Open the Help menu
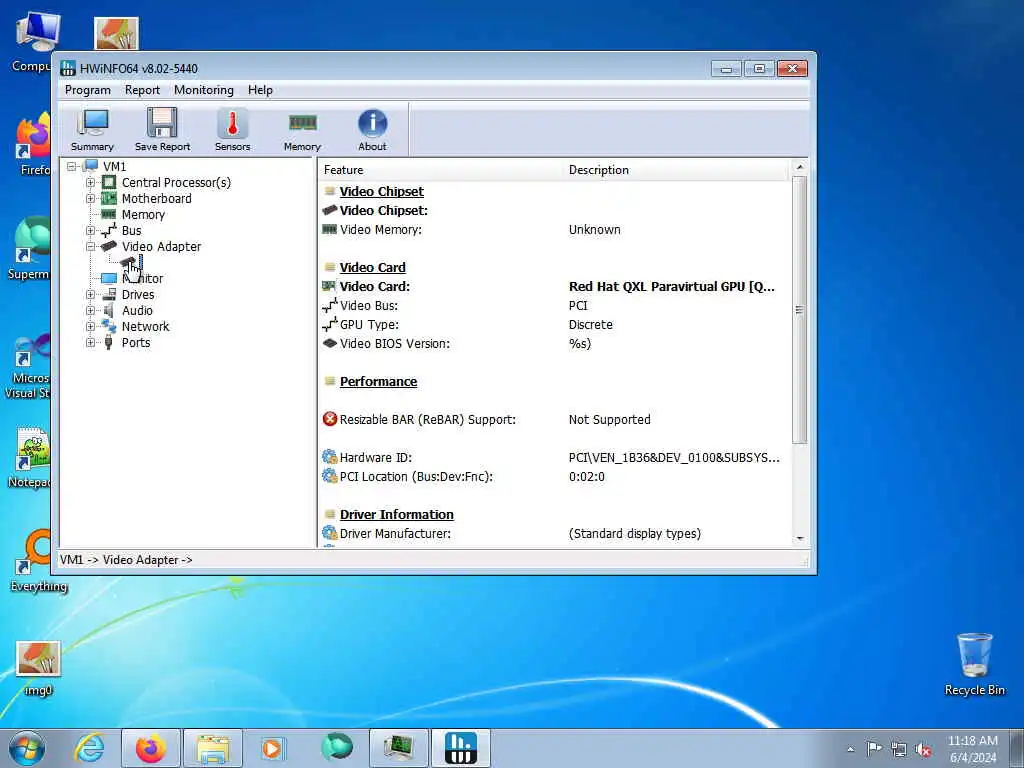Viewport: 1024px width, 768px height. point(260,90)
